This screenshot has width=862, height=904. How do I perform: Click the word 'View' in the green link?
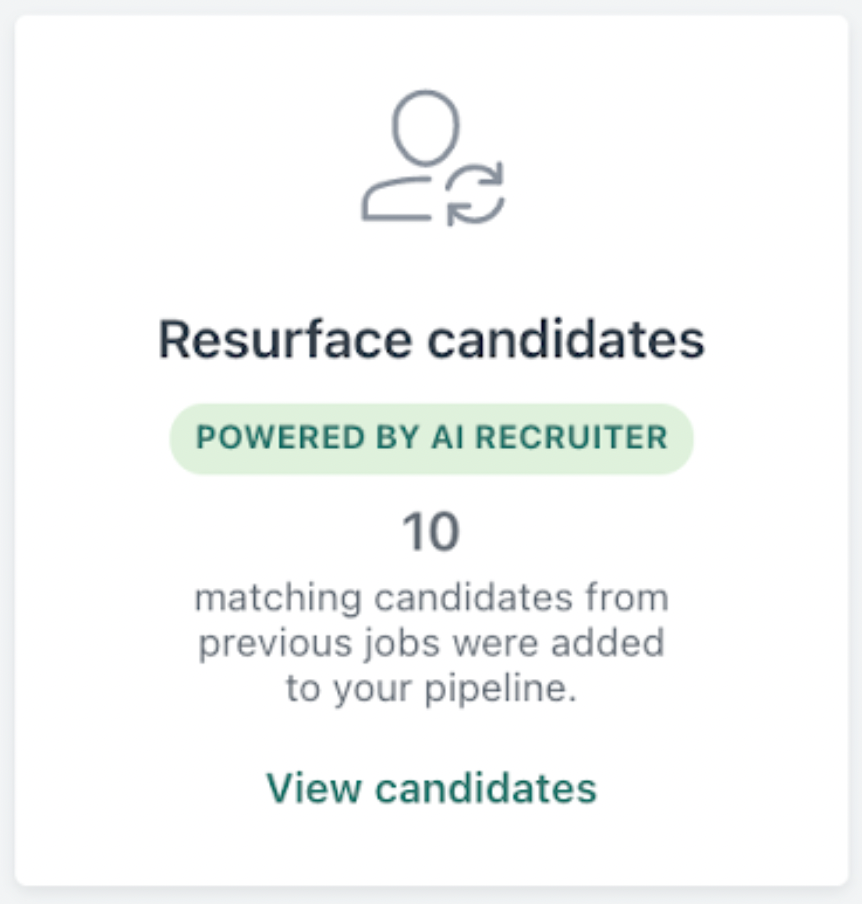[x=314, y=788]
